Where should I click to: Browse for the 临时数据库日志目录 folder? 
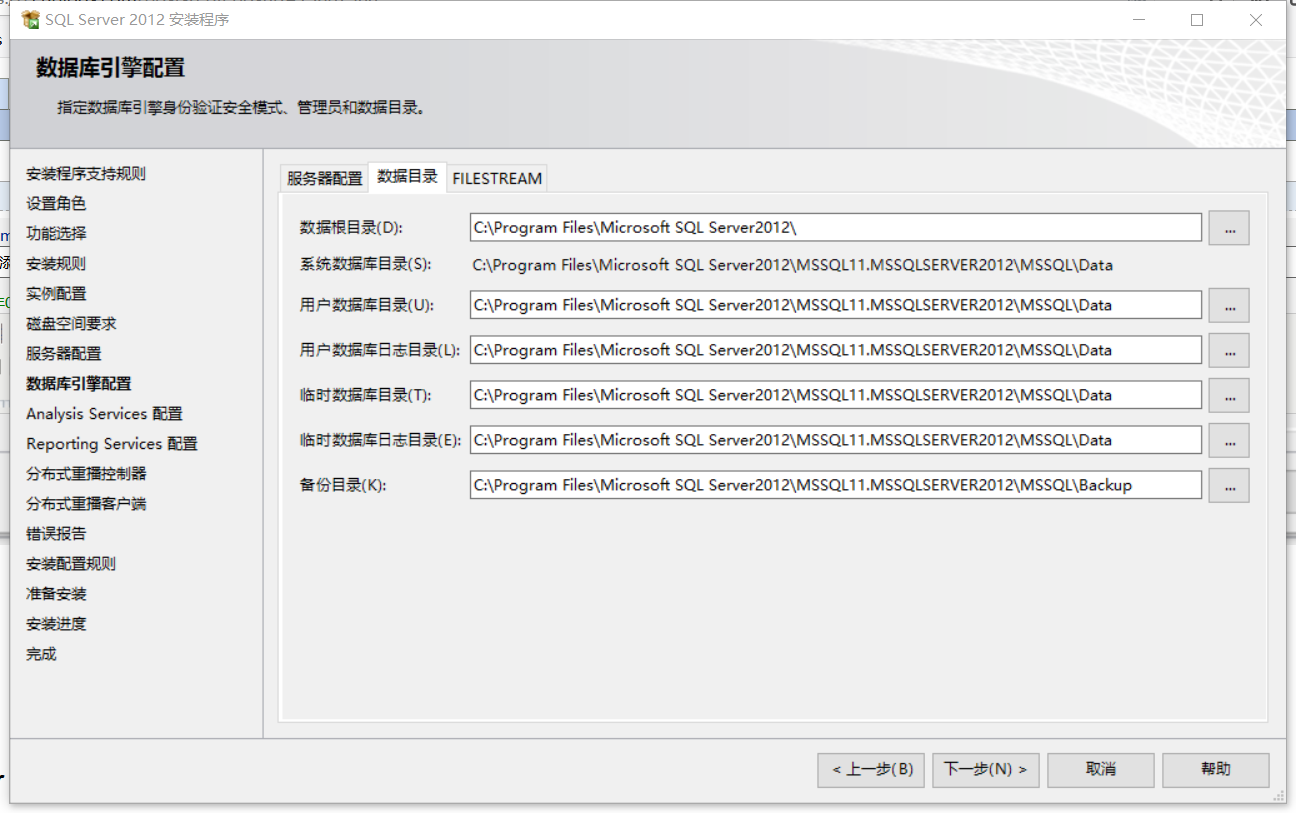[x=1229, y=440]
